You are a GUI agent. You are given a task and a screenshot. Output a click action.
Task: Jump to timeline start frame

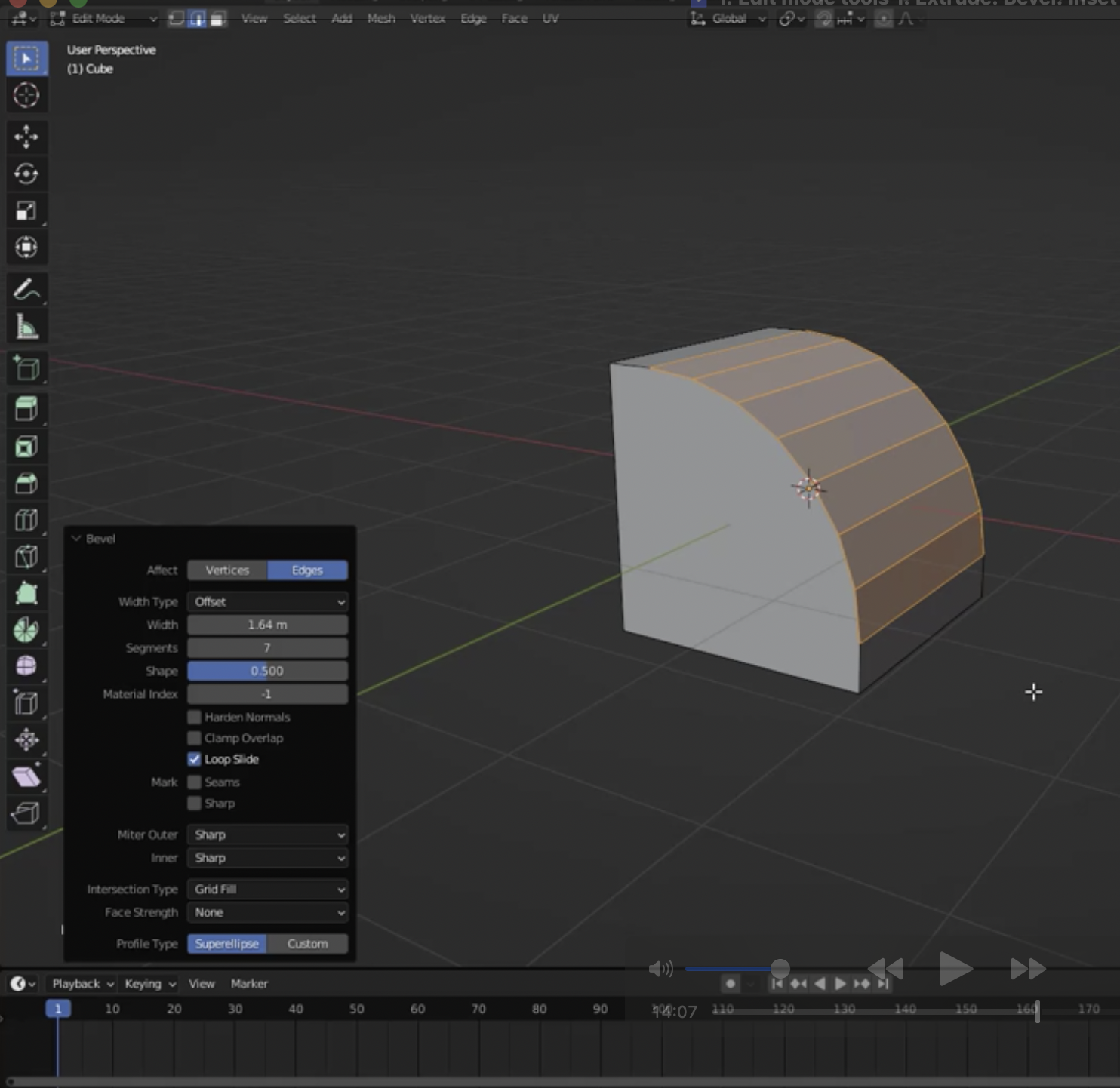[x=777, y=984]
